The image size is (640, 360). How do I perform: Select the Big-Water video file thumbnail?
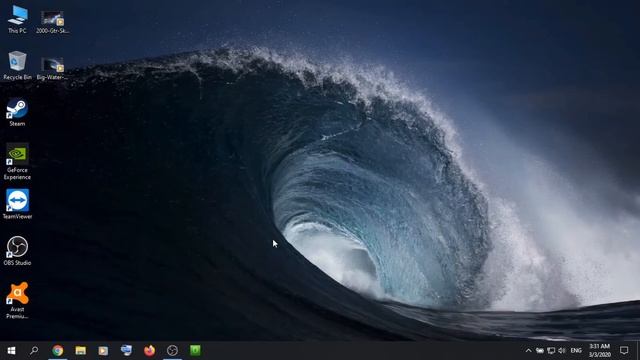pos(52,69)
